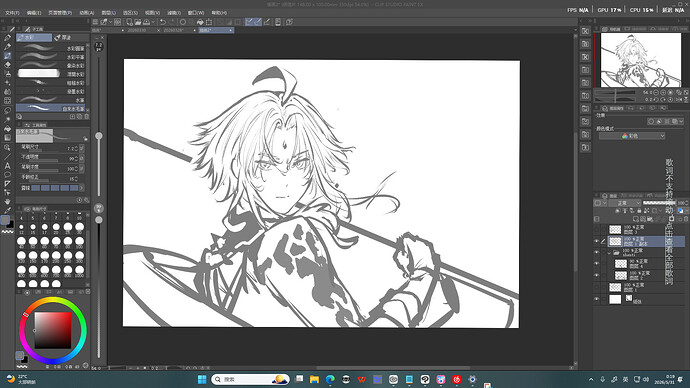The image size is (690, 388).
Task: Select the Text tool (A icon)
Action: (7, 166)
